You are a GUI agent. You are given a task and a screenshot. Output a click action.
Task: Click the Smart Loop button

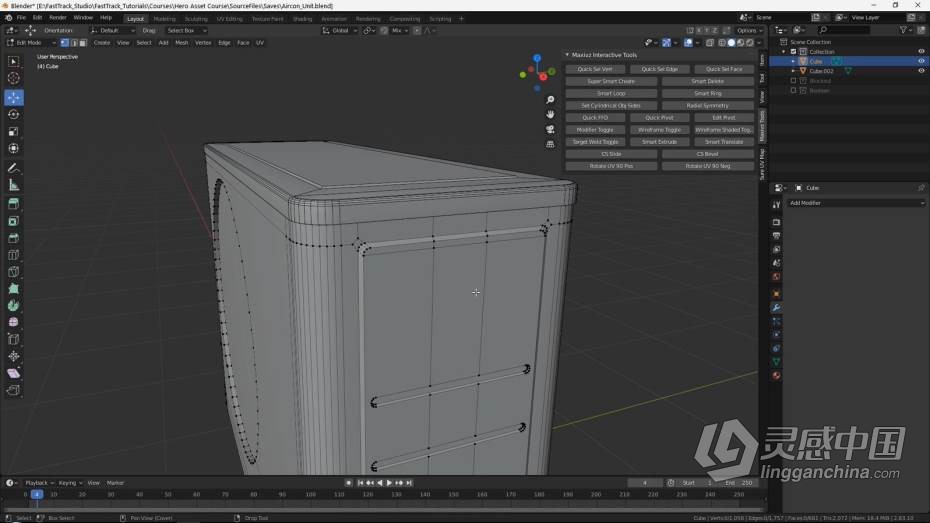tap(611, 93)
